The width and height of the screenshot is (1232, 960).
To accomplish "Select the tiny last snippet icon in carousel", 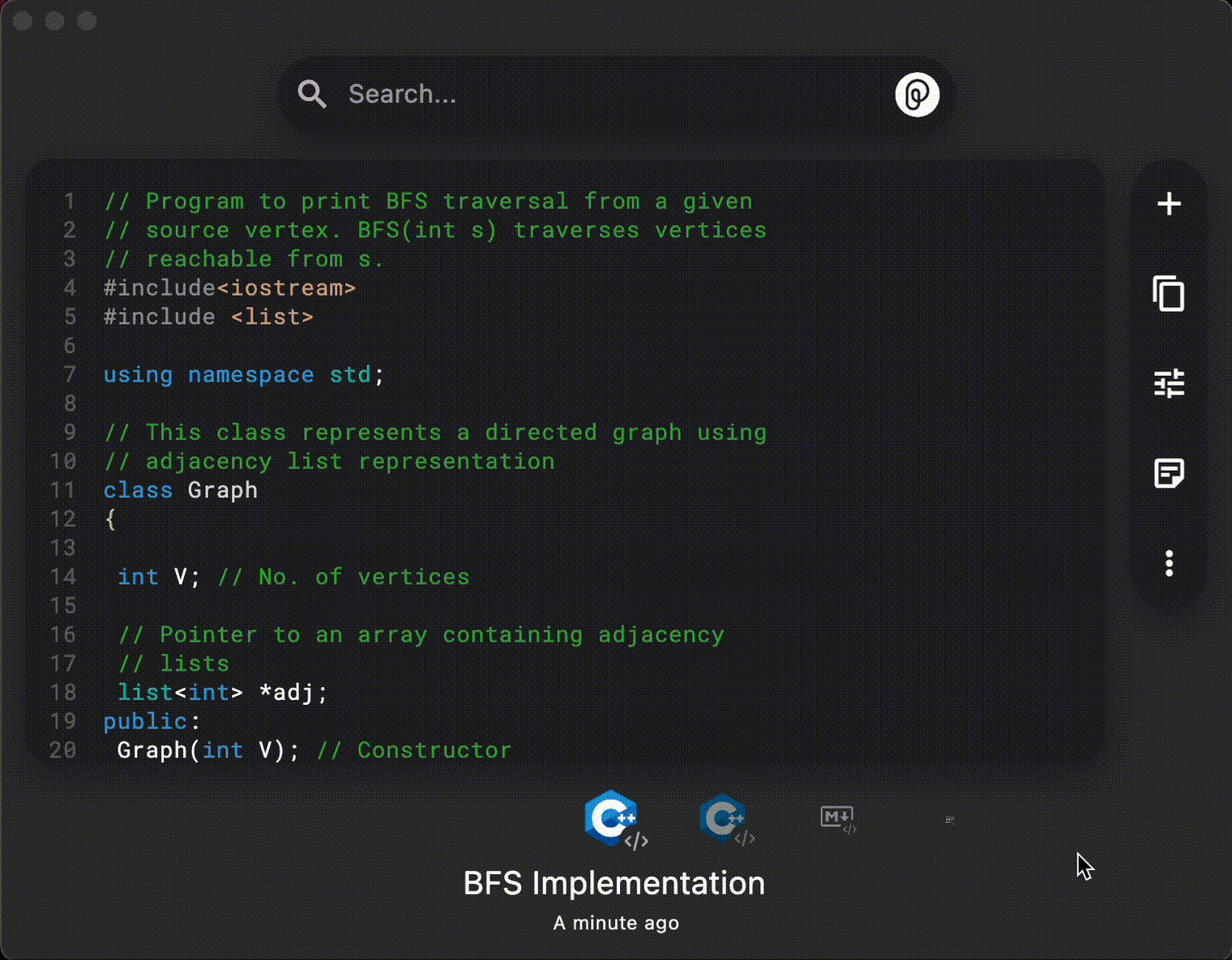I will (950, 820).
